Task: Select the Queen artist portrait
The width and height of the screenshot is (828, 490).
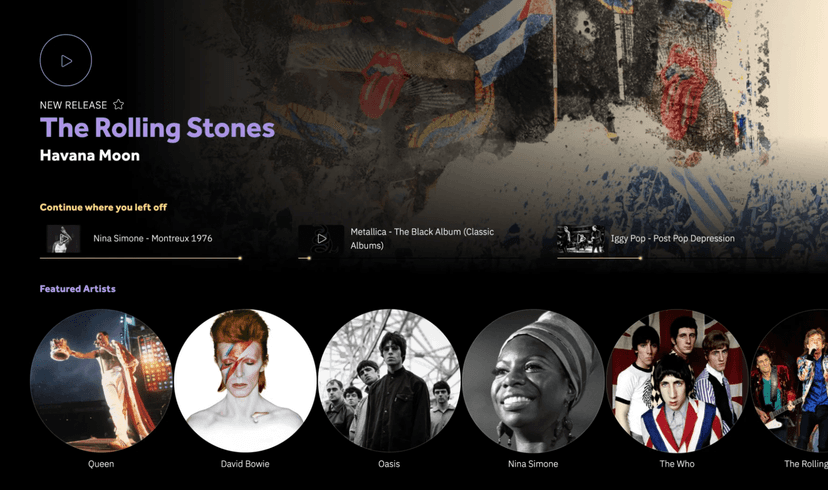Action: [x=101, y=381]
